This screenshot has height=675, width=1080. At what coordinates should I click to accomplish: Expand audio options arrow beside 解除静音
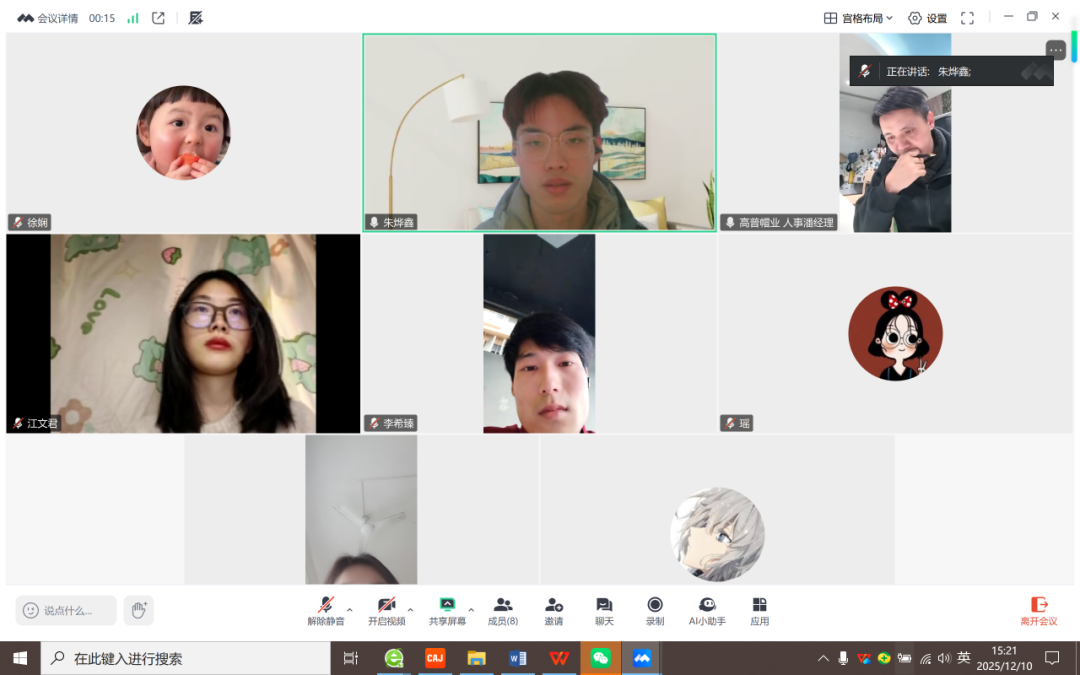pos(350,609)
